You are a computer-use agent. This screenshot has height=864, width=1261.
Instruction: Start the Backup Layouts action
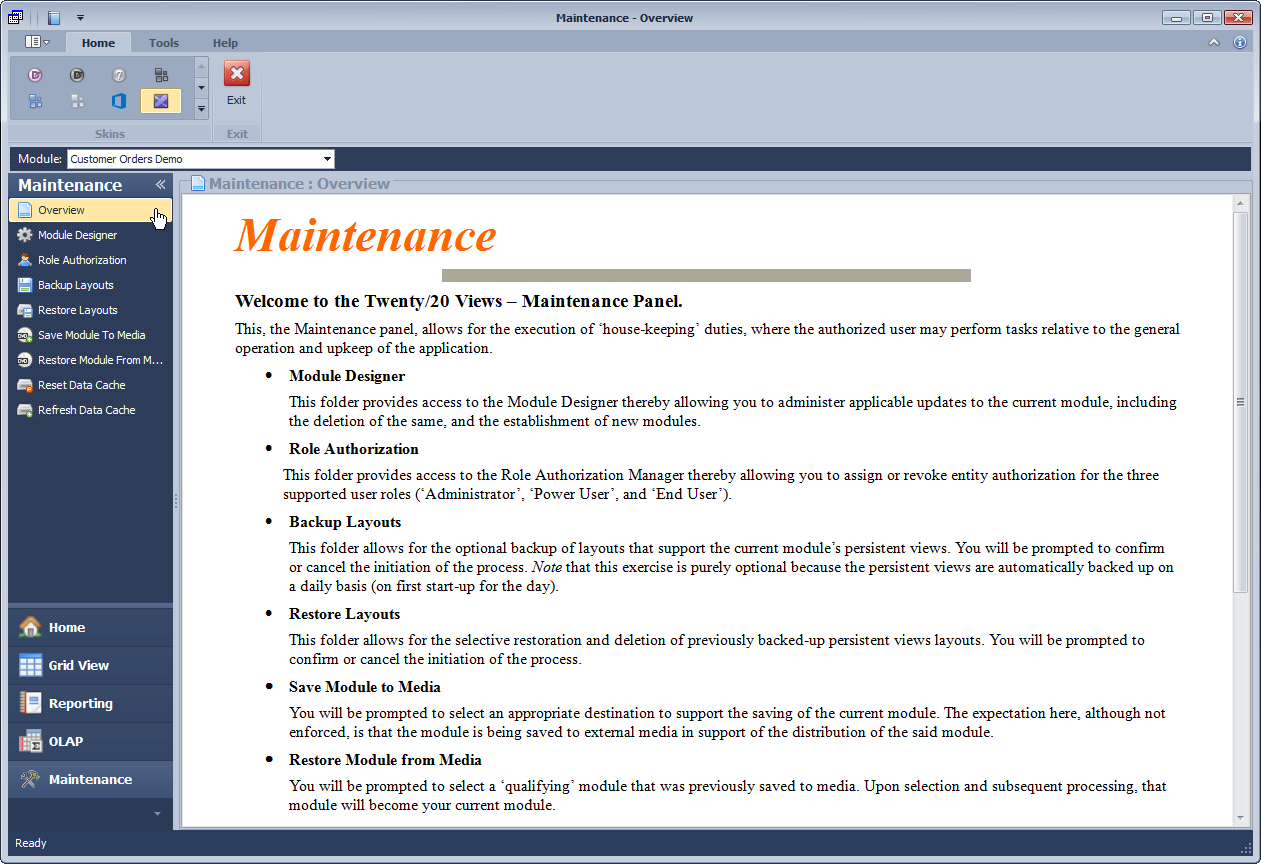pyautogui.click(x=75, y=285)
